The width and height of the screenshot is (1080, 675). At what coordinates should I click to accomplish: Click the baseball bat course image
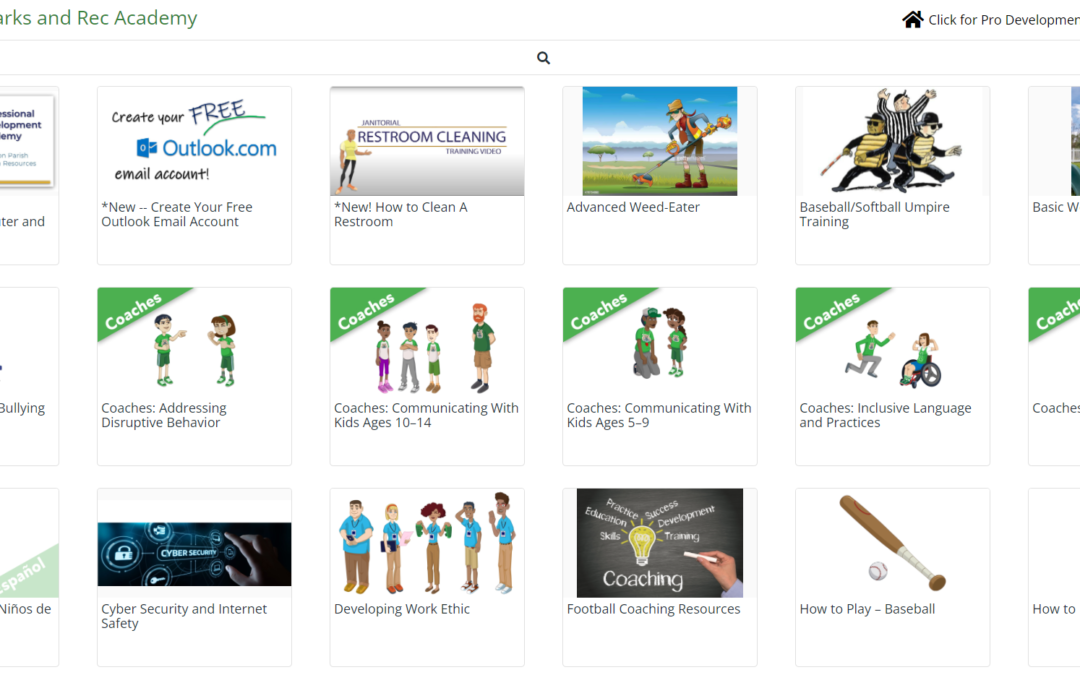tap(892, 543)
